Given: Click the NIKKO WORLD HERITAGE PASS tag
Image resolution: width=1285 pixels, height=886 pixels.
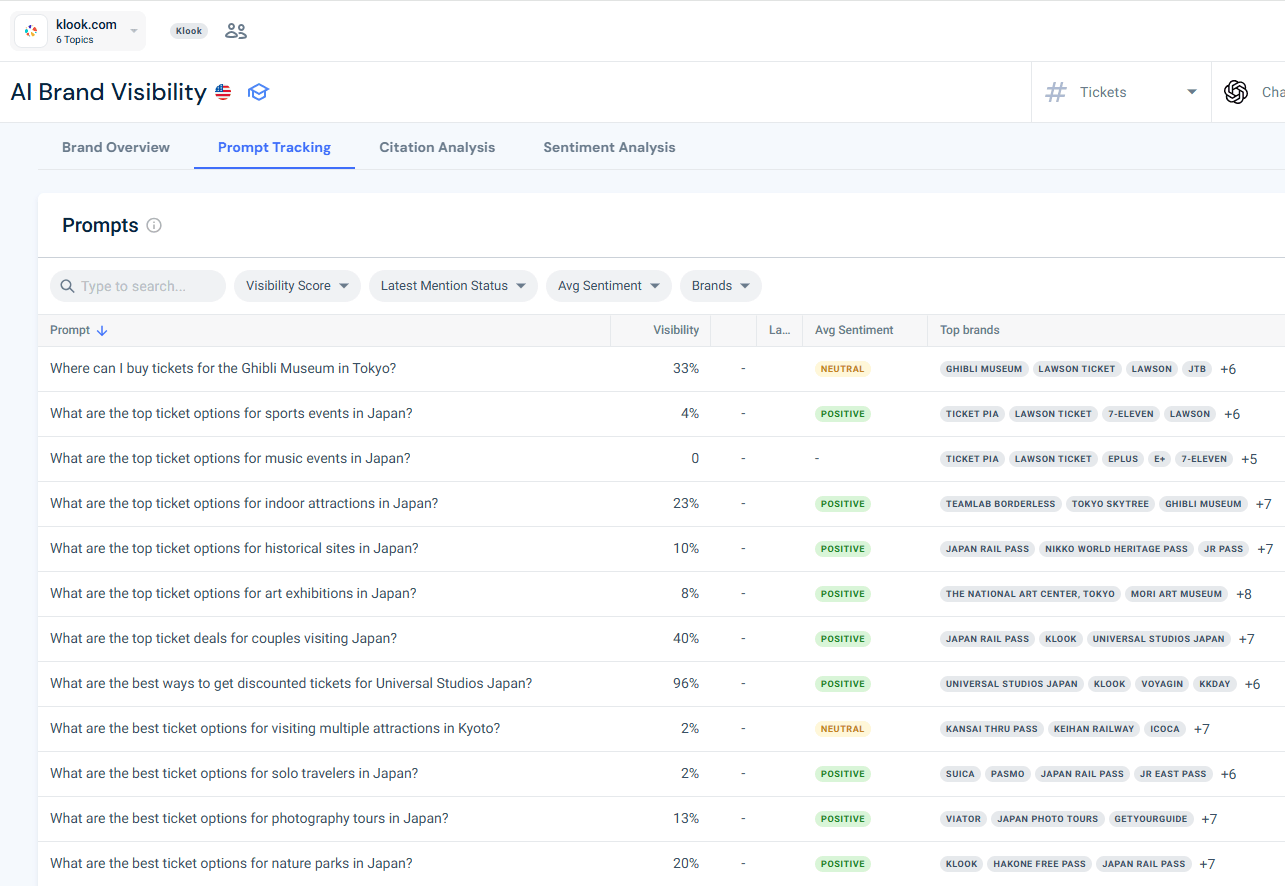Looking at the screenshot, I should click(1116, 549).
